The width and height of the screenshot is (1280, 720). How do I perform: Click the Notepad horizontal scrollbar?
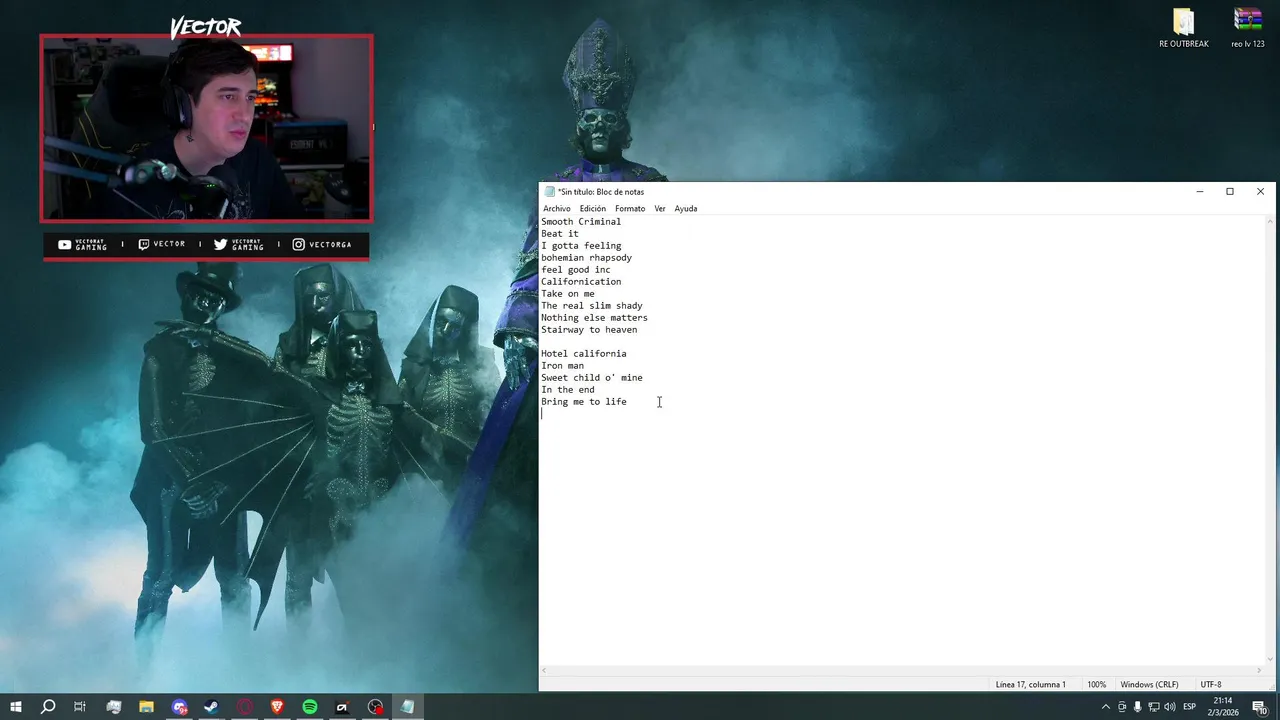tap(903, 670)
